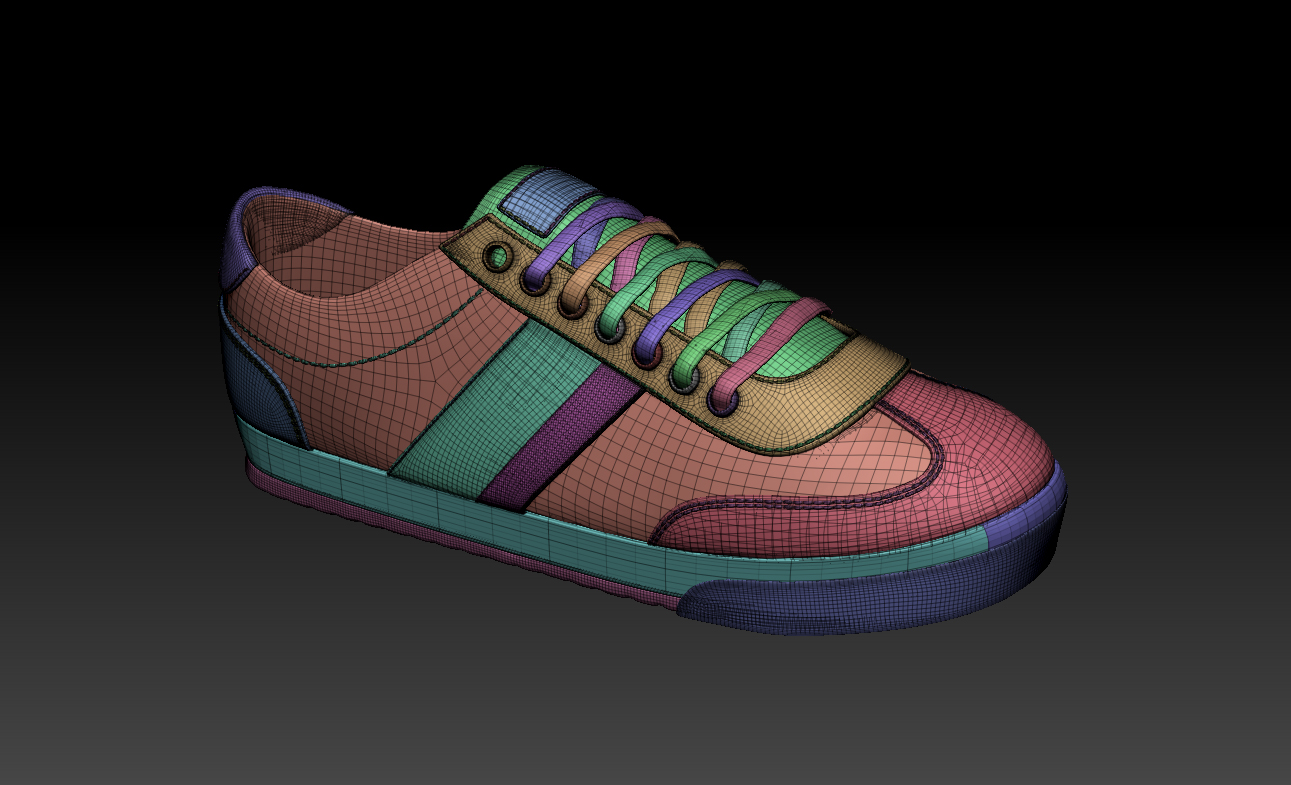Click the topmost eyelet ring near the collar
The height and width of the screenshot is (785, 1291).
(x=497, y=257)
